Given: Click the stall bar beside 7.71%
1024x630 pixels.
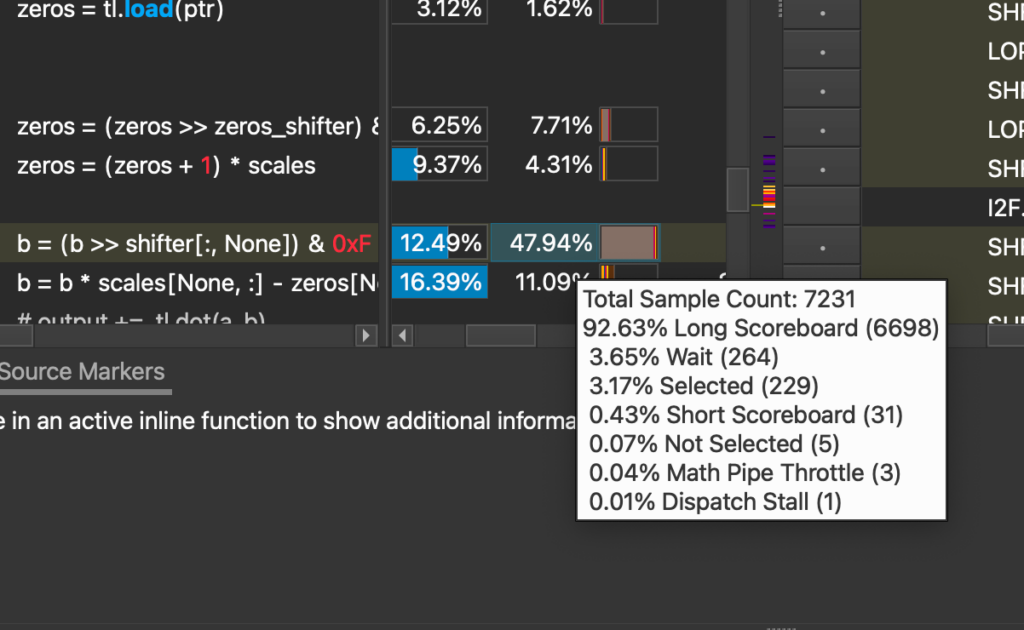Looking at the screenshot, I should click(628, 125).
